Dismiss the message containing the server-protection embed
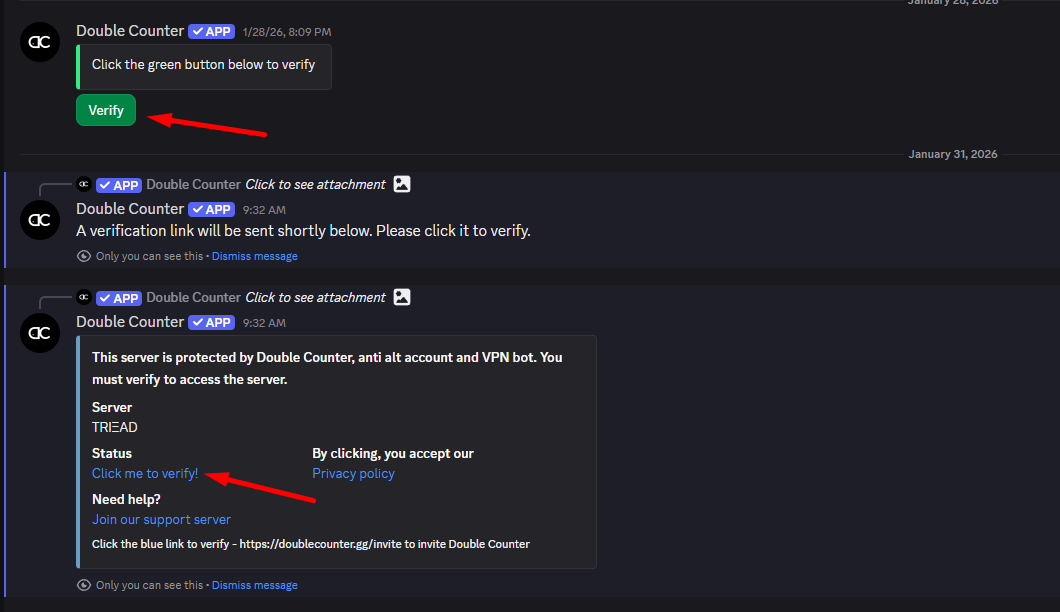The image size is (1060, 612). [x=254, y=585]
